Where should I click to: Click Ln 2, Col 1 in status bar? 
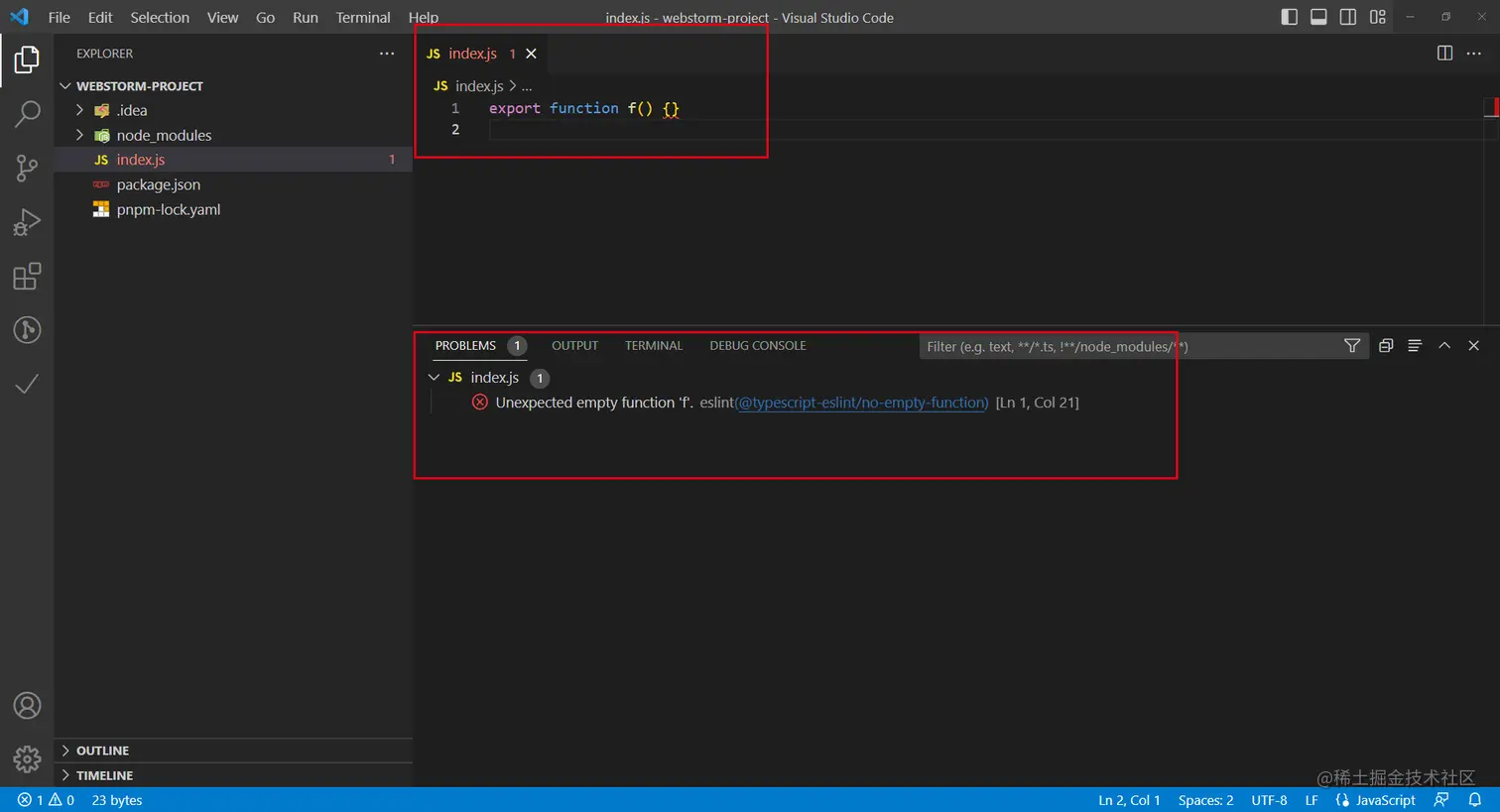[1129, 800]
